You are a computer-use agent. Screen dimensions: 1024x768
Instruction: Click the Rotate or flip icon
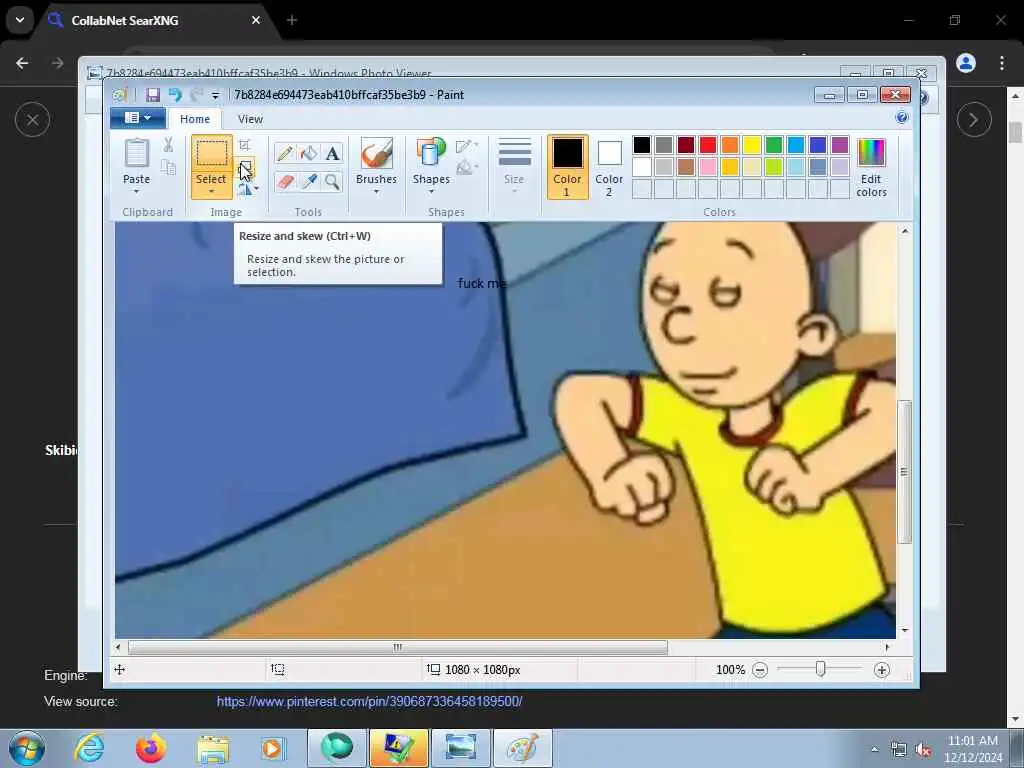click(x=244, y=189)
